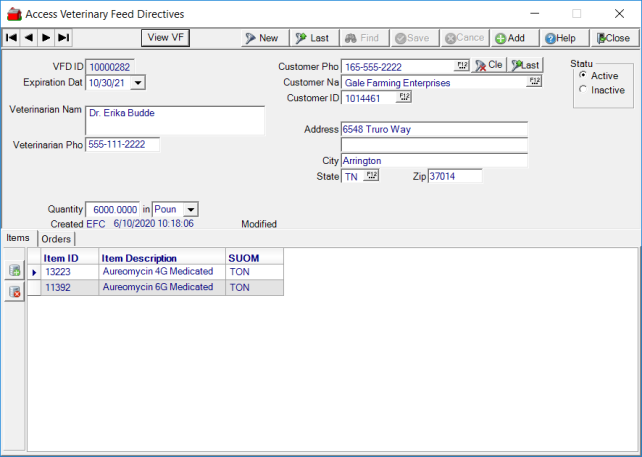Viewport: 642px width, 457px height.
Task: Click the New button in toolbar
Action: pyautogui.click(x=261, y=38)
